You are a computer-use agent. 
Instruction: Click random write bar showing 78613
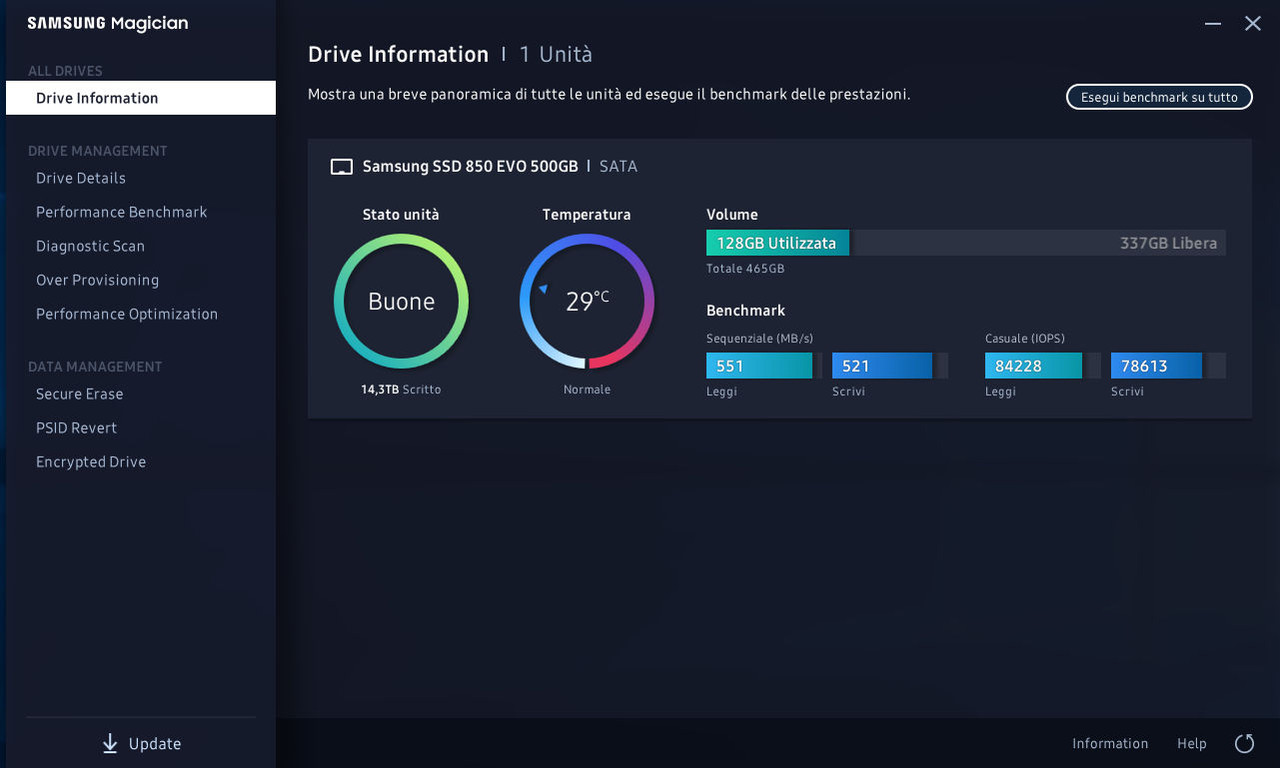[x=1157, y=366]
